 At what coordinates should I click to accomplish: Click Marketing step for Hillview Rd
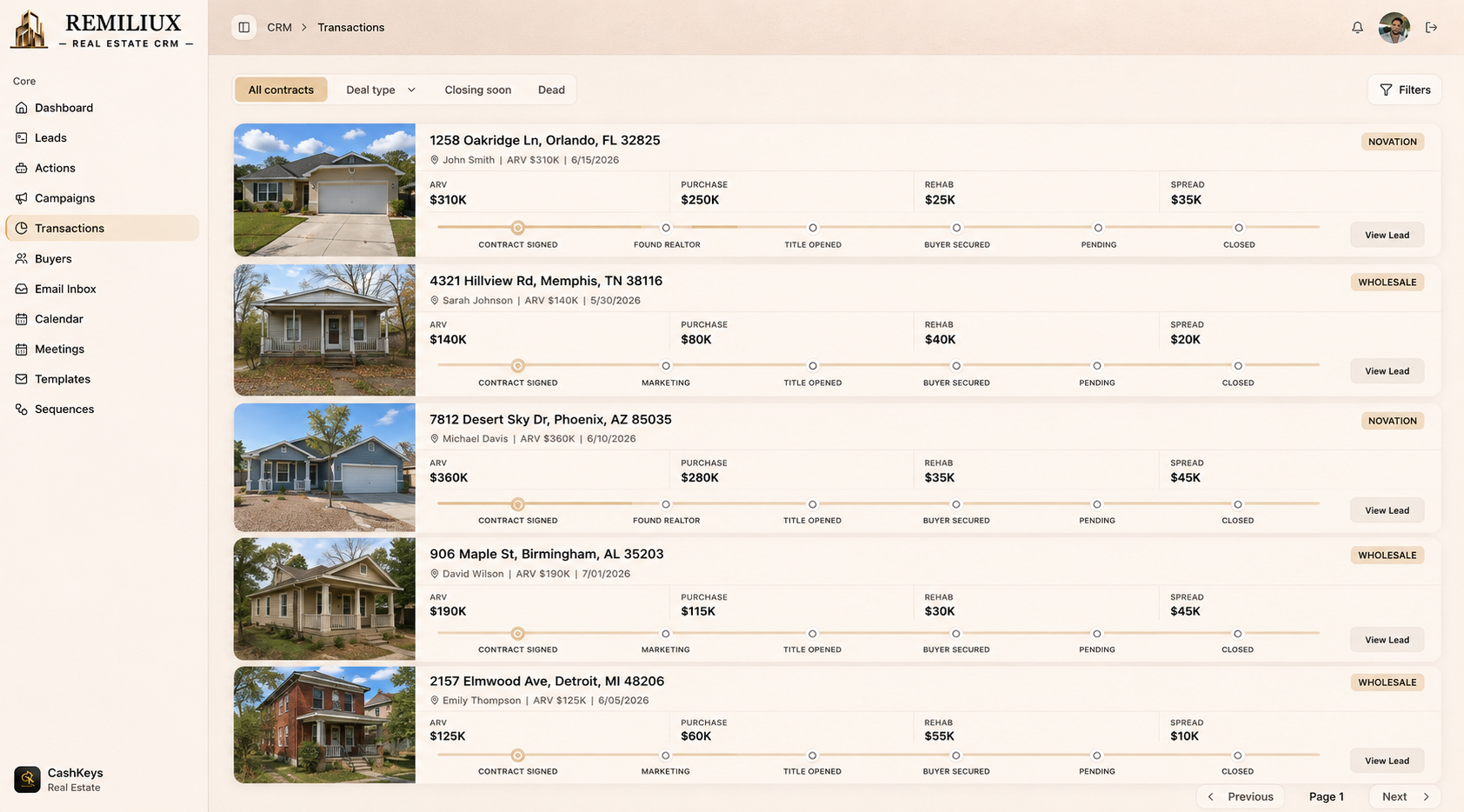pyautogui.click(x=666, y=366)
